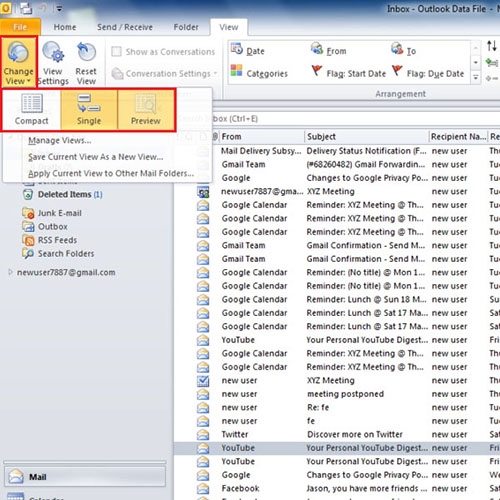Click the task icon beside new user XYZ Meeting

203,381
